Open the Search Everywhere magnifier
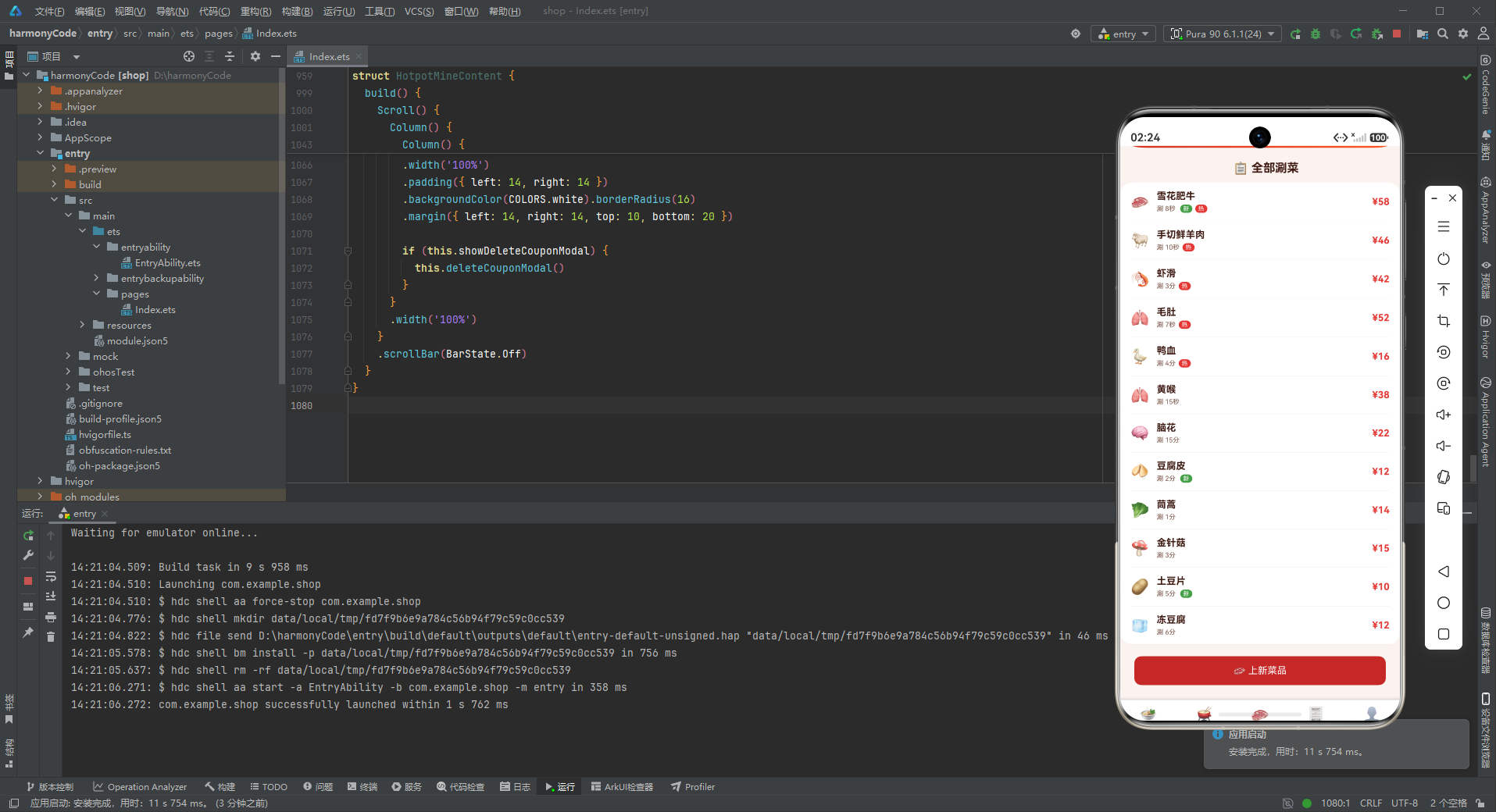1496x812 pixels. click(x=1442, y=34)
